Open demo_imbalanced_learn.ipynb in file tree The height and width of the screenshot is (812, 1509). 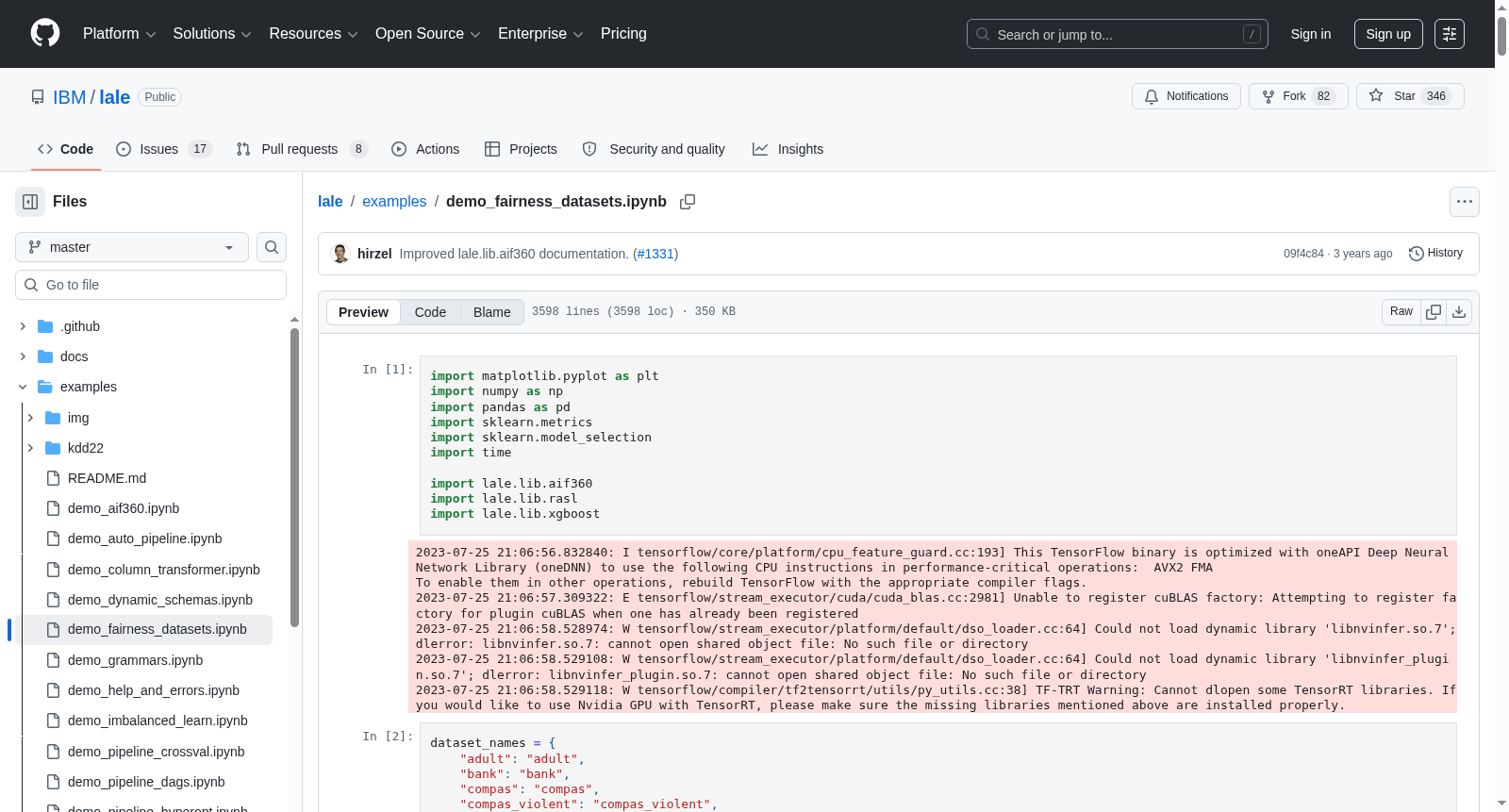158,721
